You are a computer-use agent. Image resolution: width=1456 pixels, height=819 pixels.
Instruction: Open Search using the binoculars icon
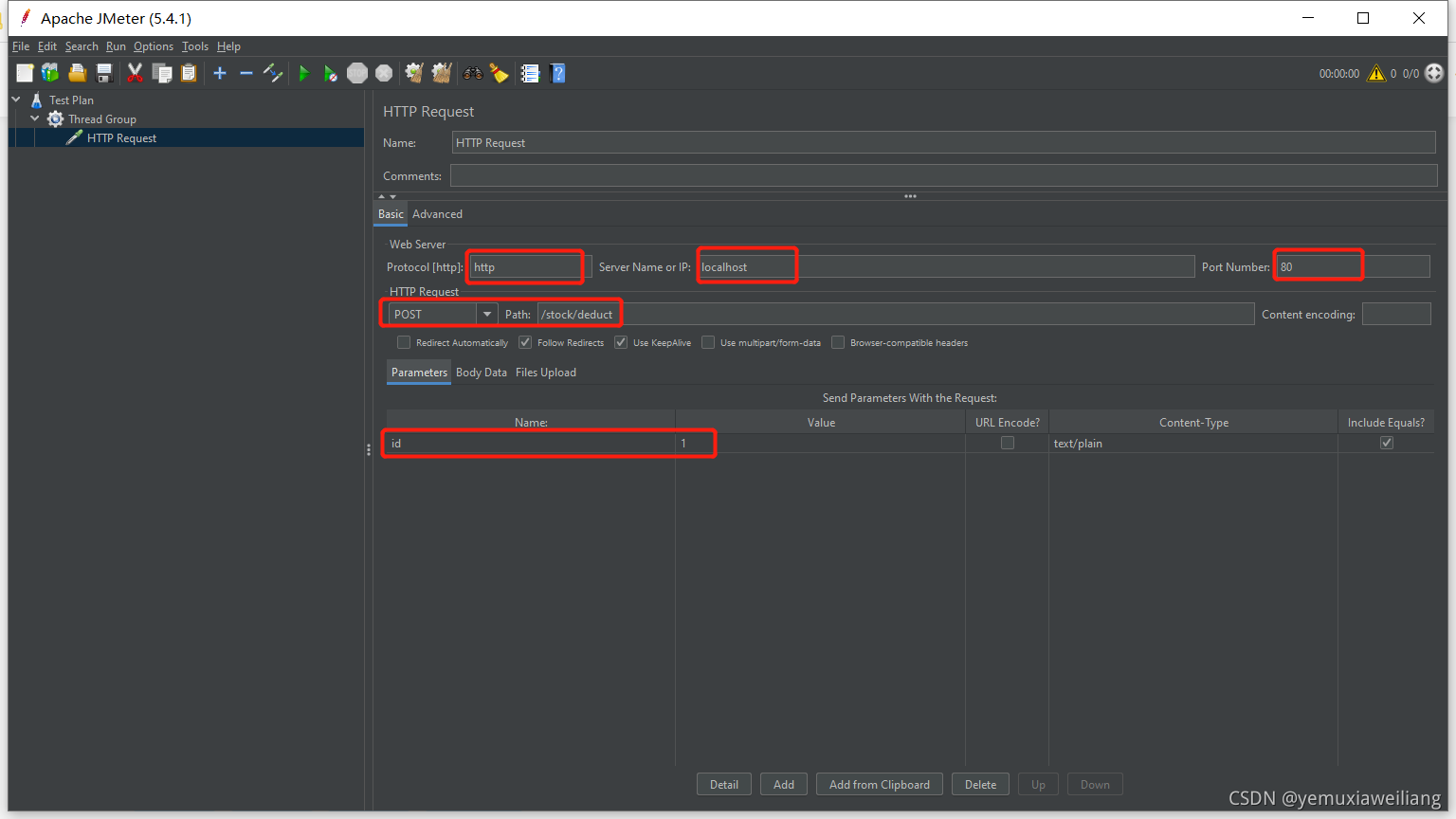click(472, 73)
